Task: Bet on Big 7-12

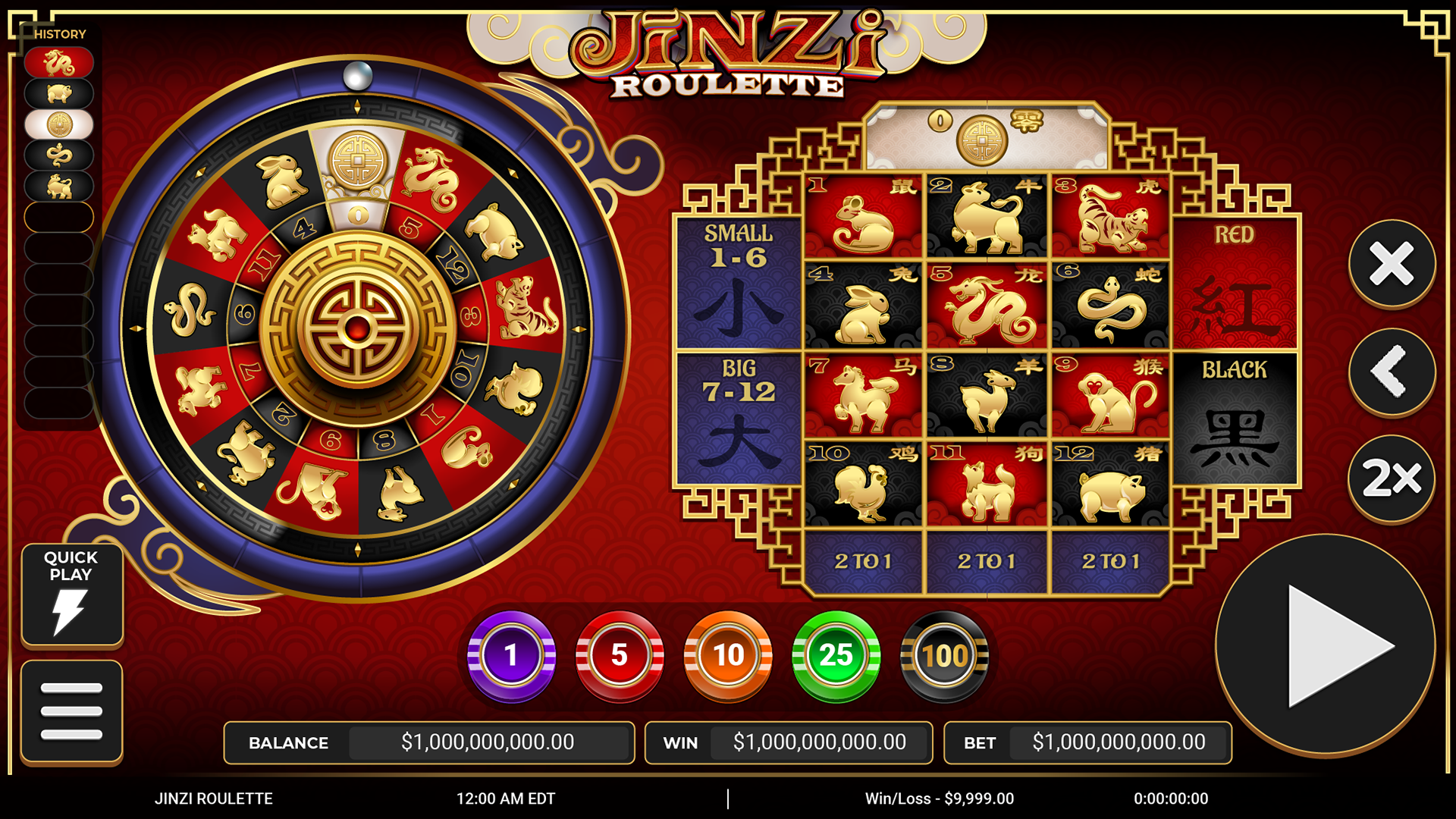Action: pyautogui.click(x=739, y=419)
